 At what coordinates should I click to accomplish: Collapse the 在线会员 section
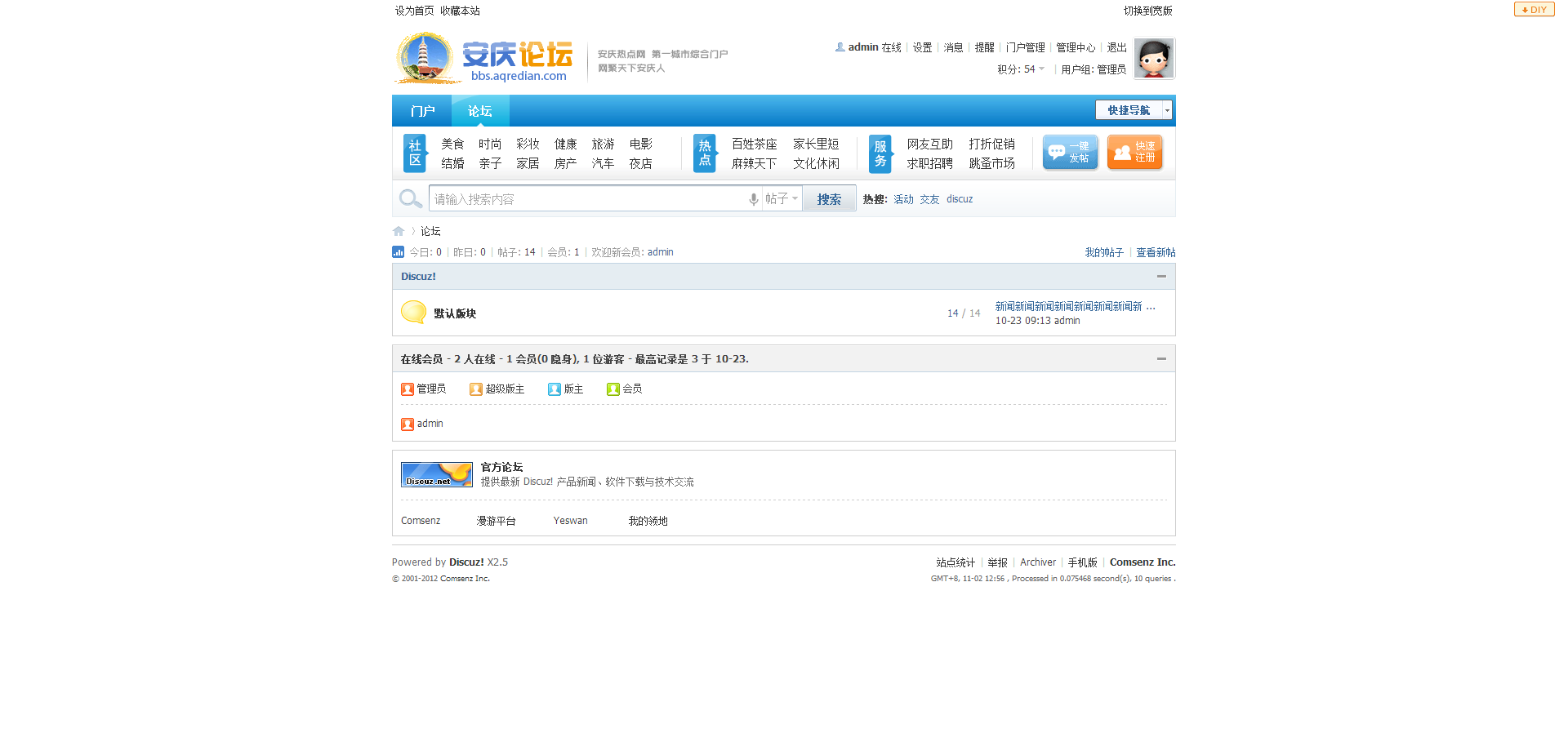pos(1161,359)
